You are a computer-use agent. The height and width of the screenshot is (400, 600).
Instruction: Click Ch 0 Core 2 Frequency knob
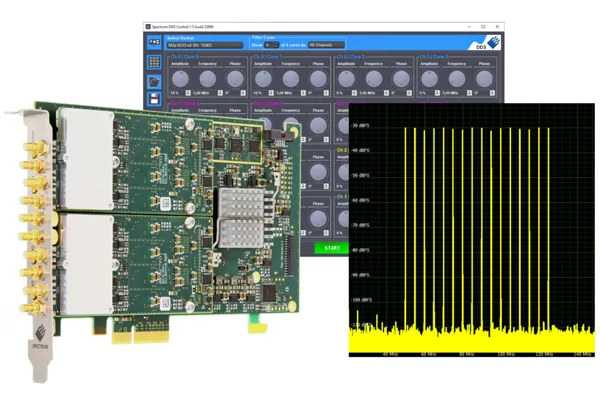pyautogui.click(x=374, y=78)
